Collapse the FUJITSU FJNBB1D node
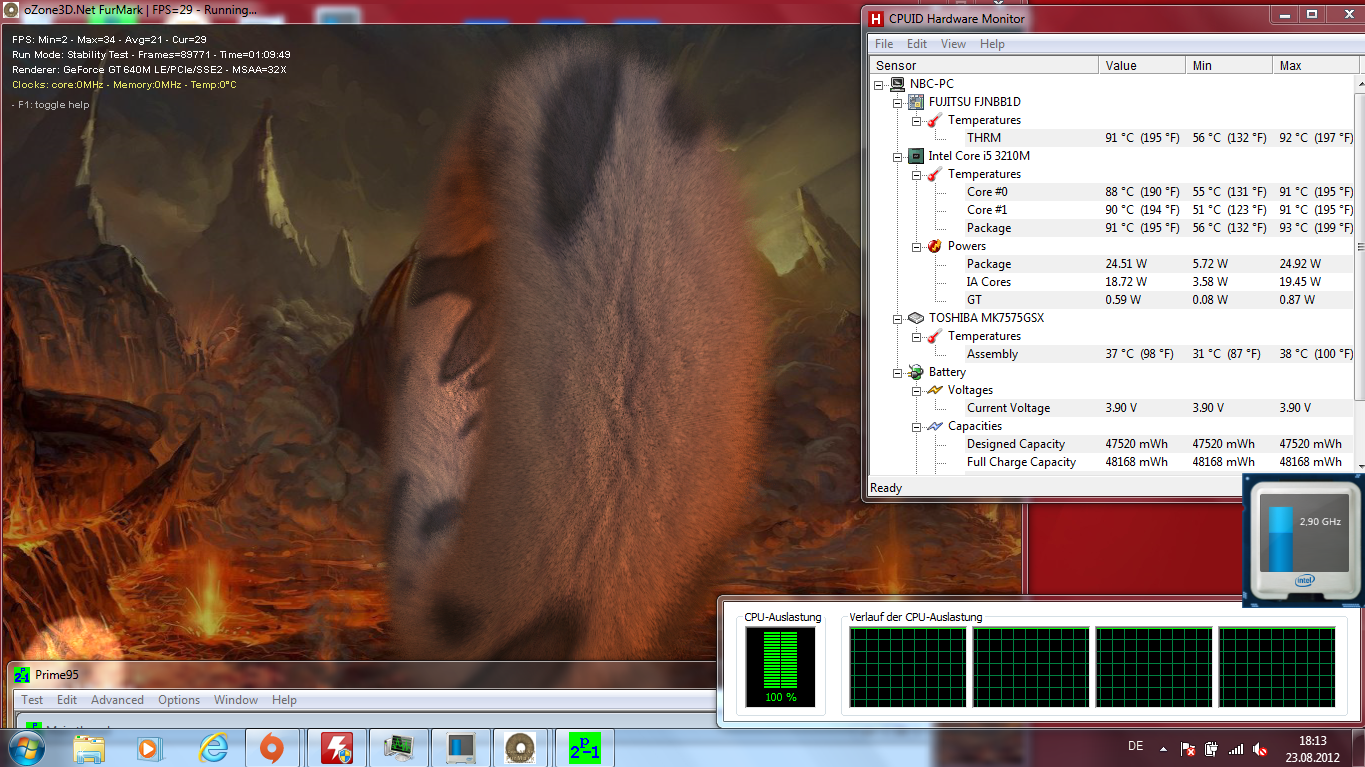Viewport: 1365px width, 767px height. tap(898, 102)
